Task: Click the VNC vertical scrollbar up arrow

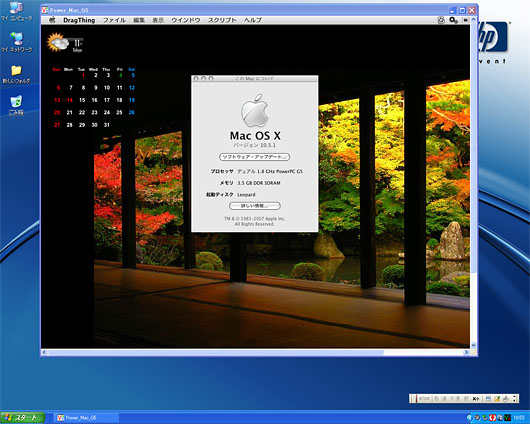Action: pyautogui.click(x=473, y=20)
